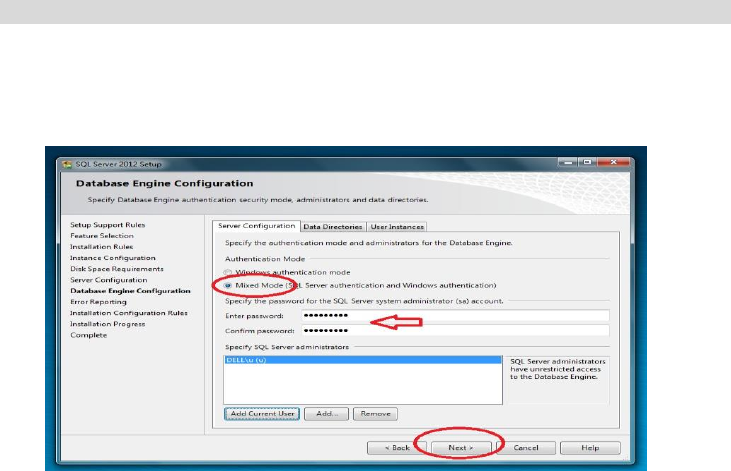Select Windows authentication mode radio button
The image size is (731, 471).
(228, 272)
